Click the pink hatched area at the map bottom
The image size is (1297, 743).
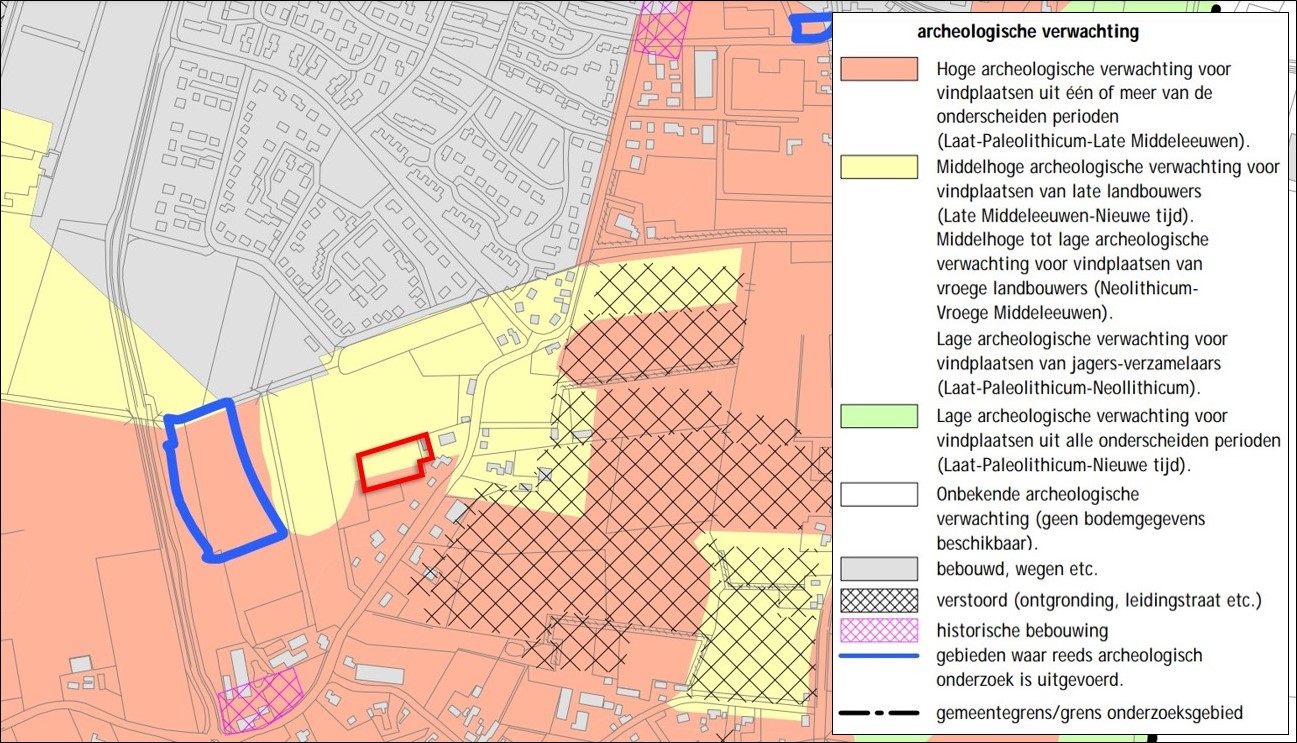(x=260, y=700)
